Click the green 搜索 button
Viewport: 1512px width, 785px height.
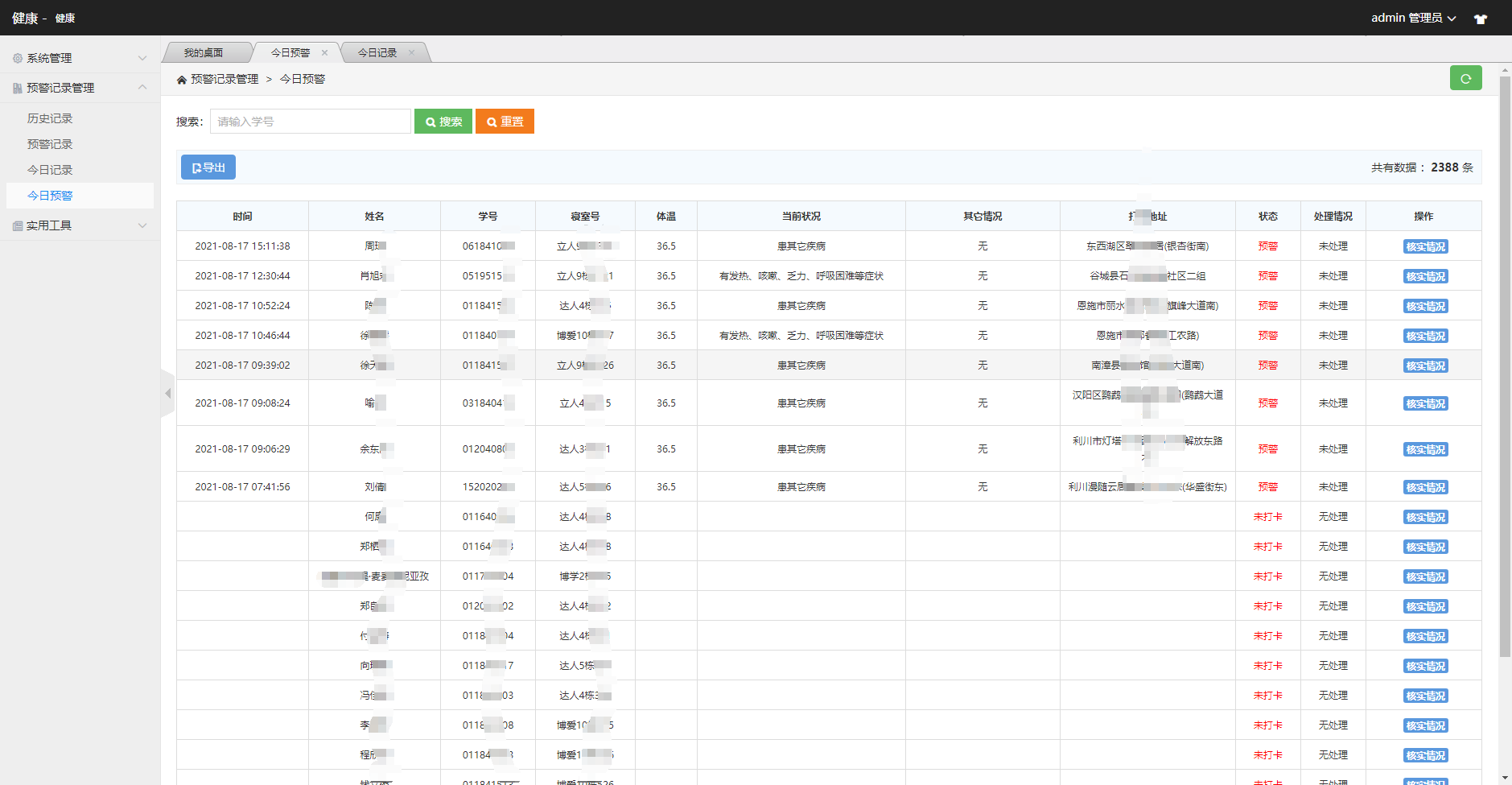coord(443,122)
